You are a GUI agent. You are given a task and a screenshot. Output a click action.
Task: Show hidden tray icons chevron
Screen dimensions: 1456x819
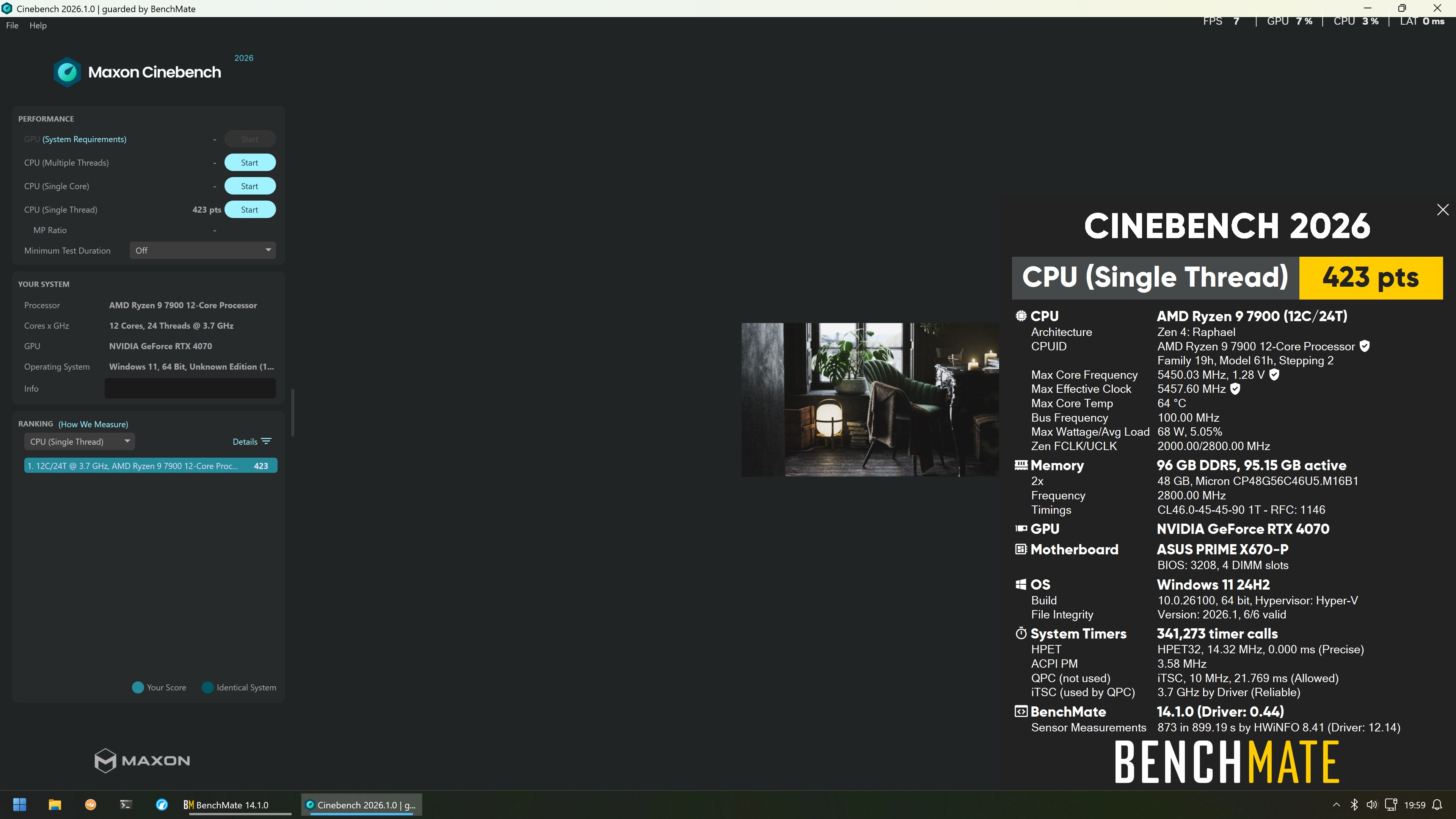(1336, 804)
